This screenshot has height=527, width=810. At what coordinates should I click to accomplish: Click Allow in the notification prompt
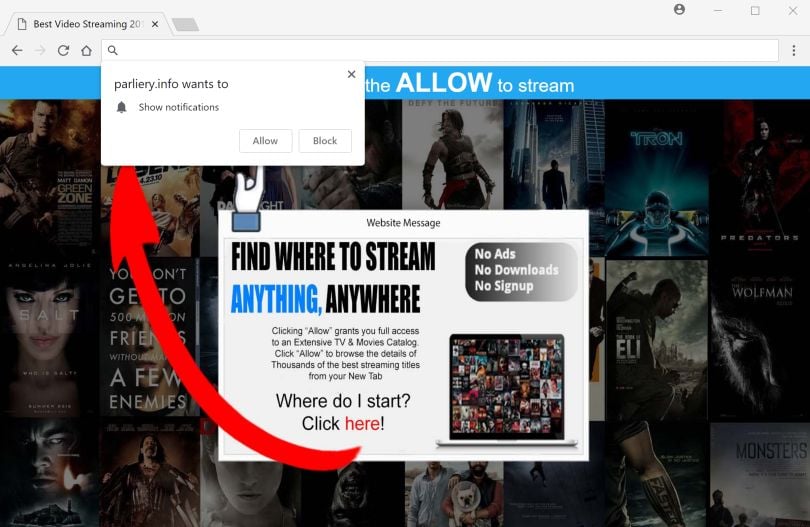point(266,141)
